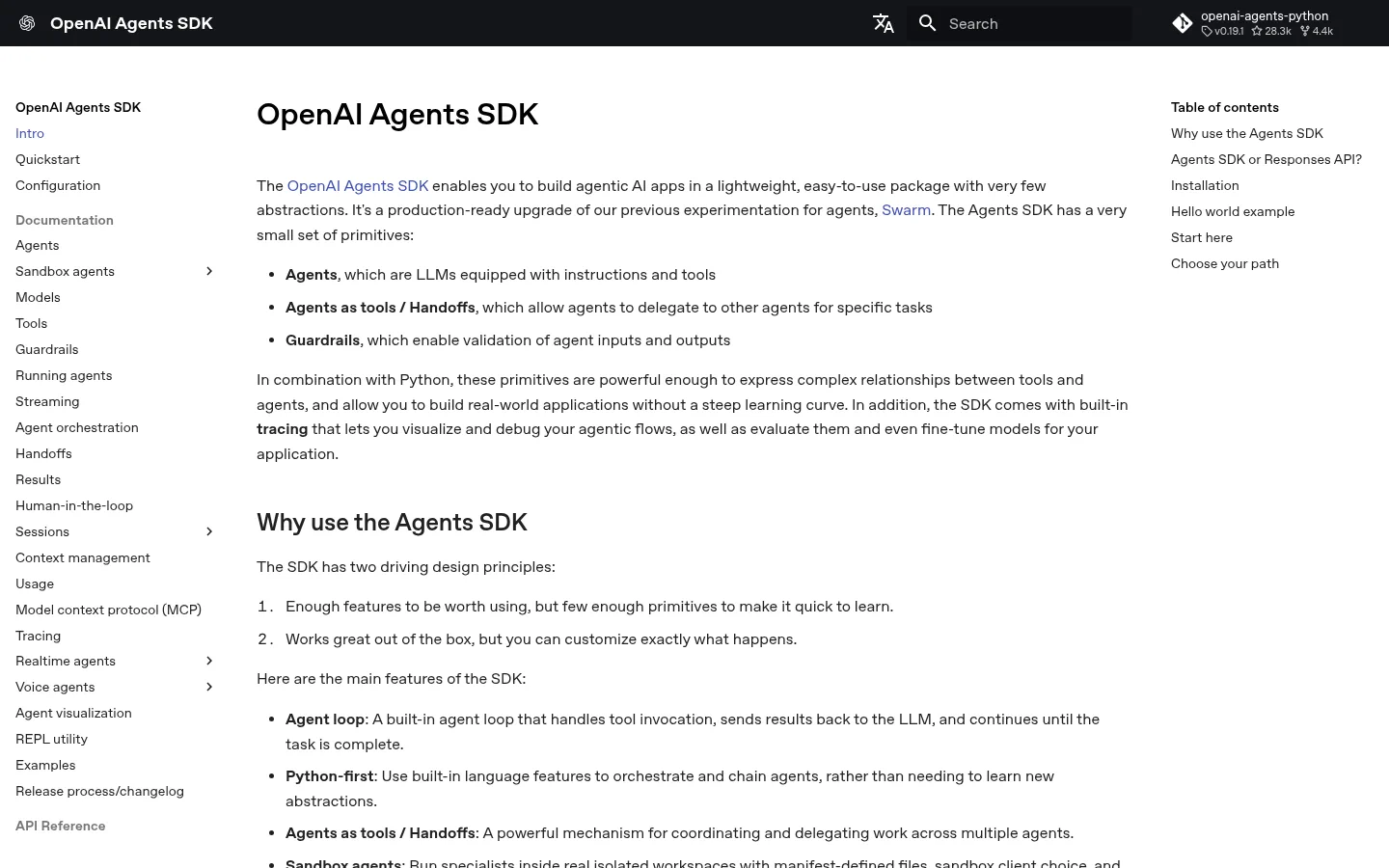This screenshot has height=868, width=1389.
Task: Open the Tools page
Action: tap(31, 323)
